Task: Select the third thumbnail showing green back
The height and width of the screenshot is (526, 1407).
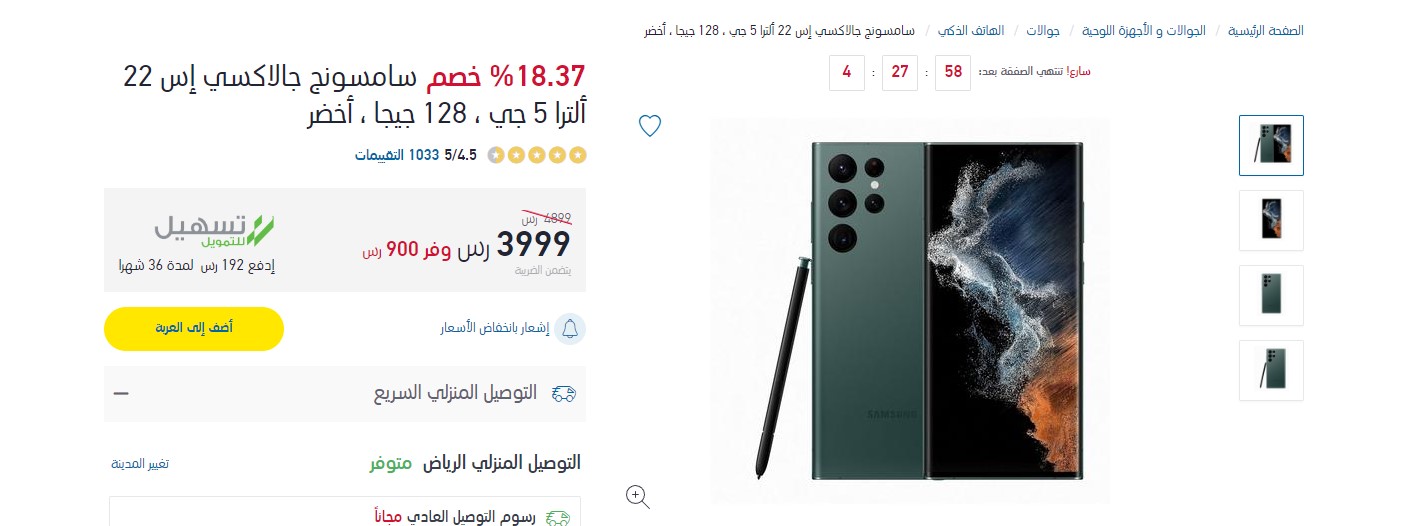Action: coord(1271,295)
